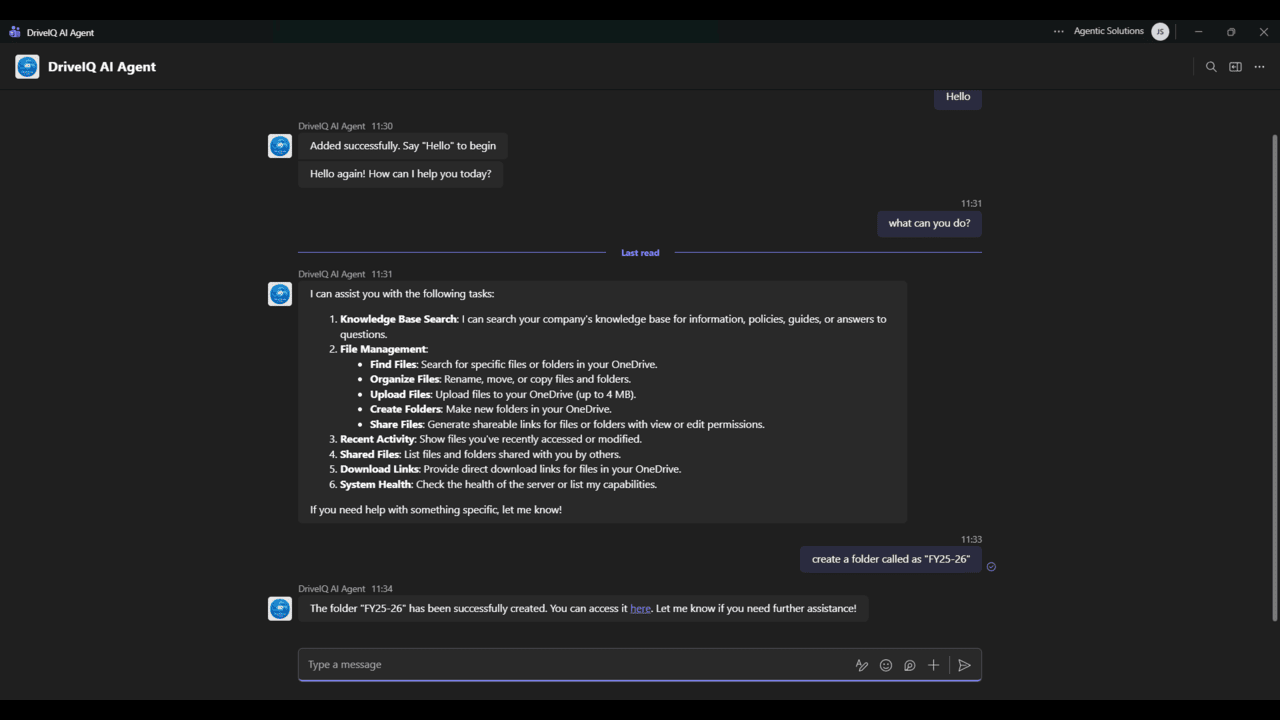Click the "Last read" divider label
Screen dimensions: 1280x720
(640, 253)
